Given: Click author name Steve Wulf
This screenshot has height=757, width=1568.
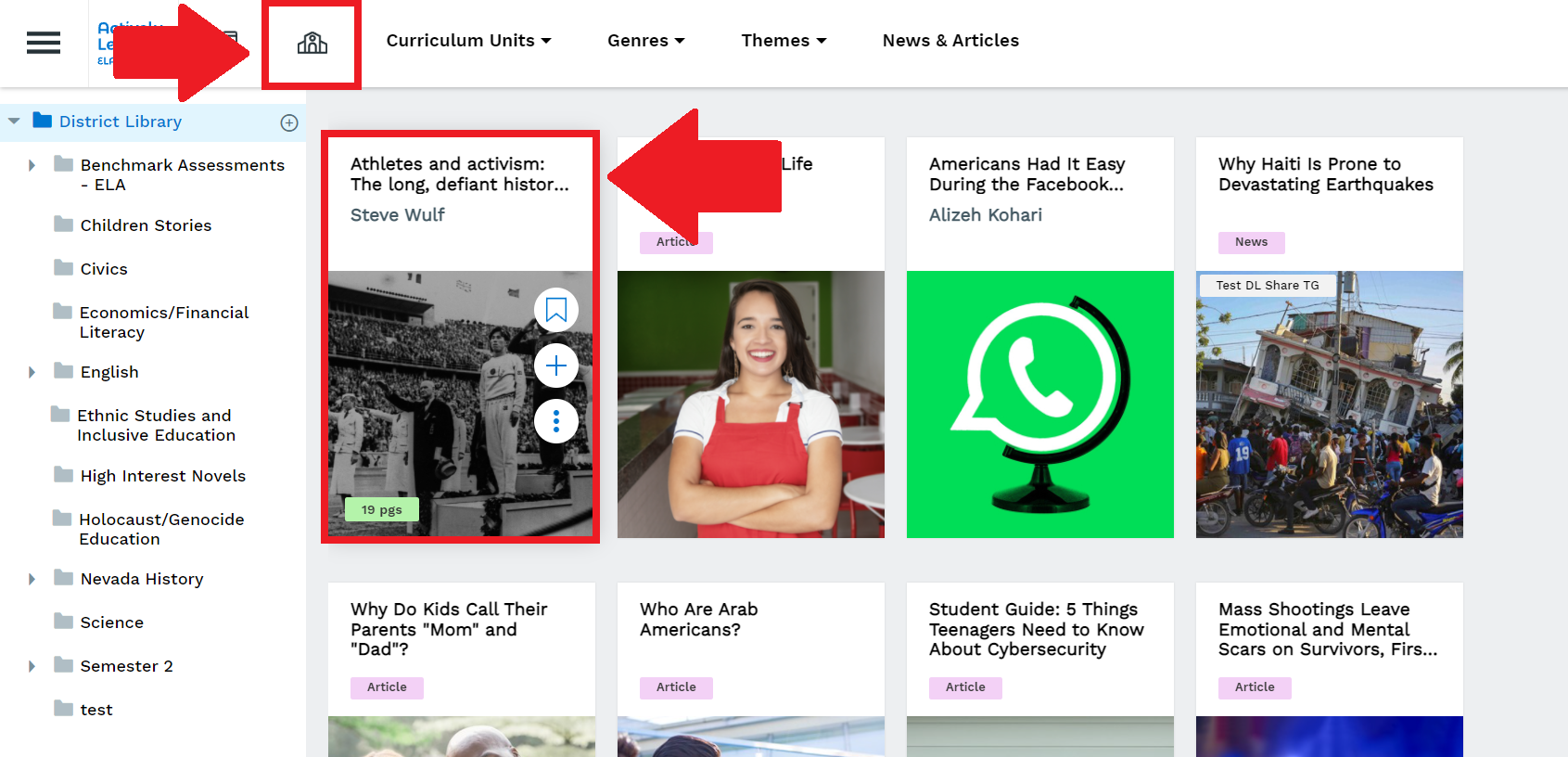Looking at the screenshot, I should coord(398,215).
